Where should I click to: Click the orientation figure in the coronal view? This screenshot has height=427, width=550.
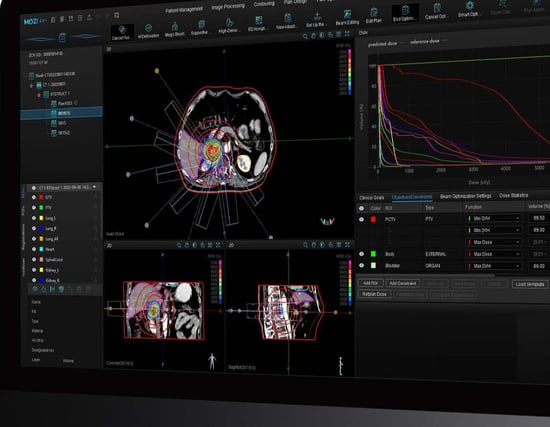point(212,362)
